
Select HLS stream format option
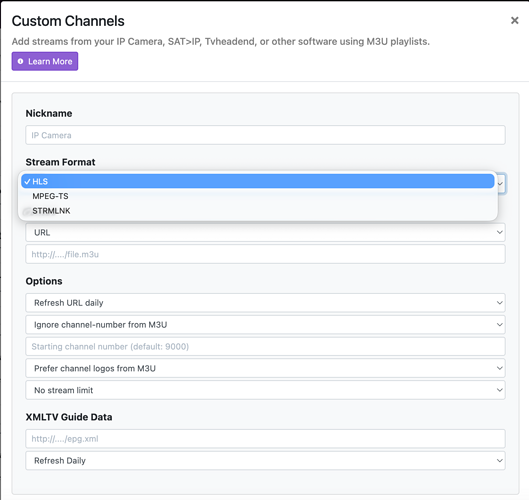pos(258,182)
